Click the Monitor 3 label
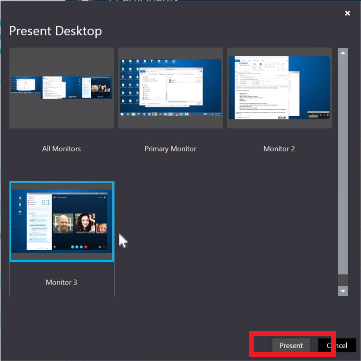This screenshot has width=361, height=361. pyautogui.click(x=61, y=282)
